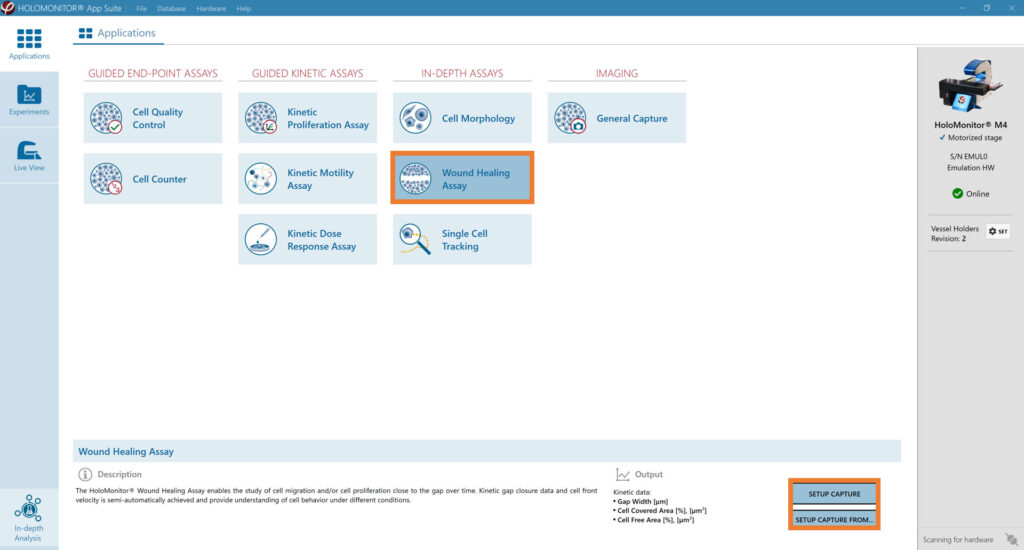Click the Vessel Holders SET button
This screenshot has width=1024, height=550.
point(998,231)
